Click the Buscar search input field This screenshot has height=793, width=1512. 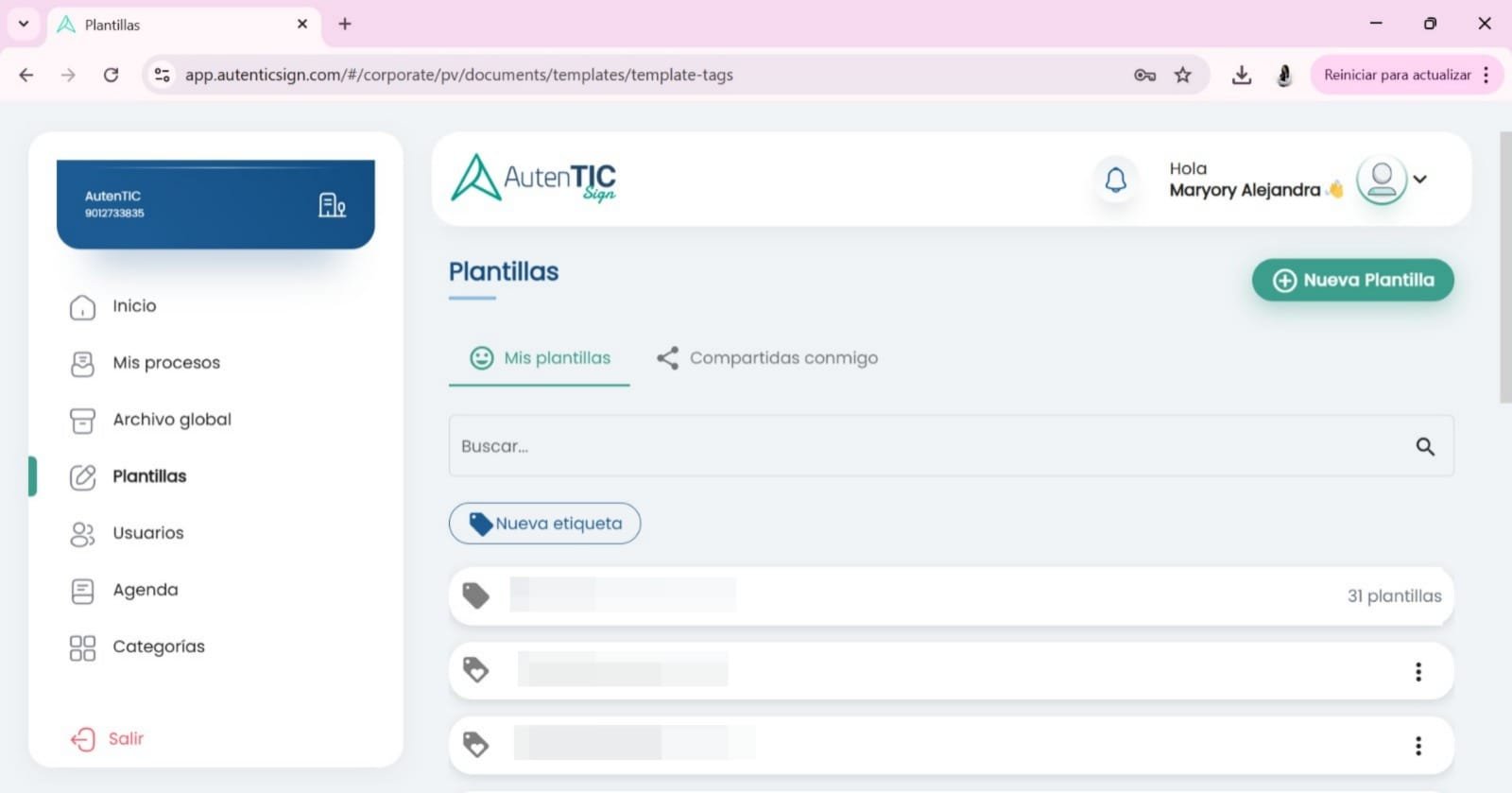tap(926, 446)
